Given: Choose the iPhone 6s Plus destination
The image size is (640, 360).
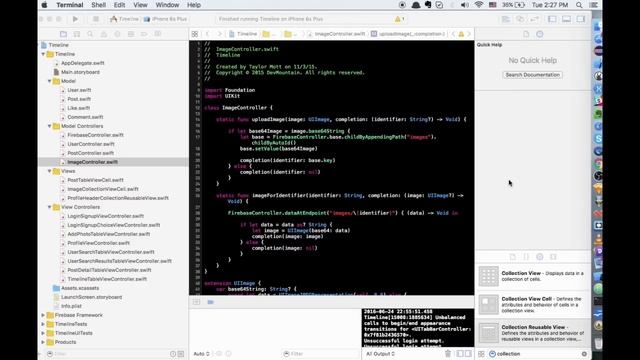Looking at the screenshot, I should 165,19.
